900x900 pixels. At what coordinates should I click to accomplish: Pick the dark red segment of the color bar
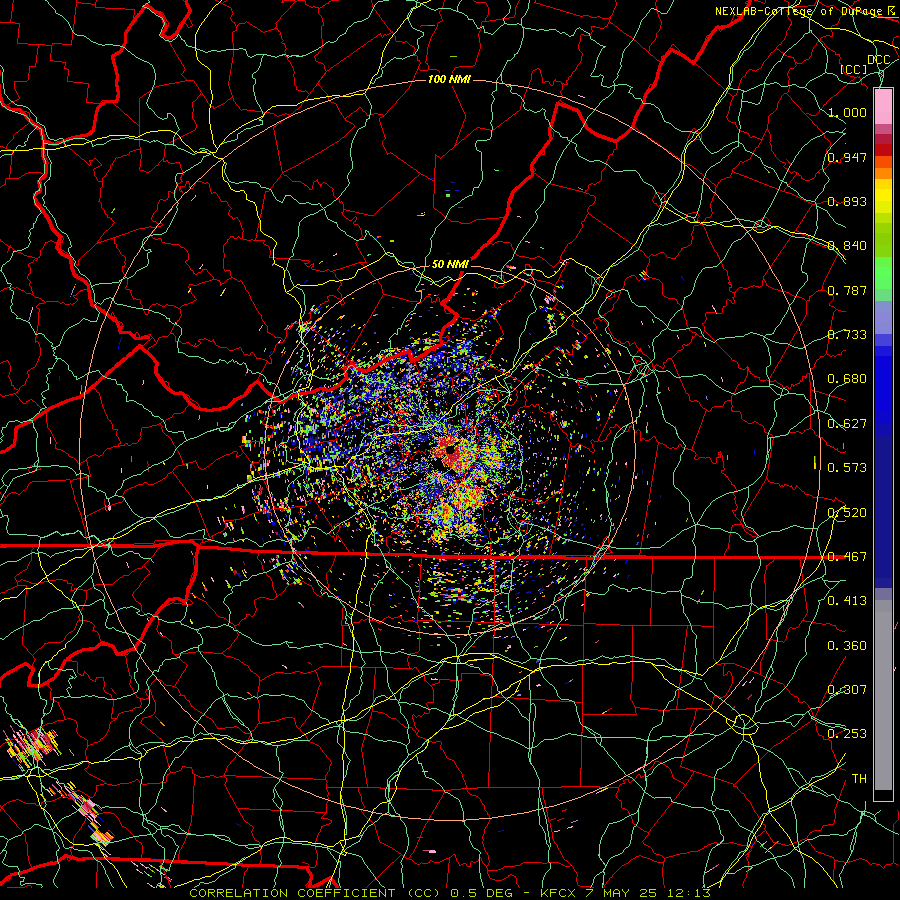point(883,150)
